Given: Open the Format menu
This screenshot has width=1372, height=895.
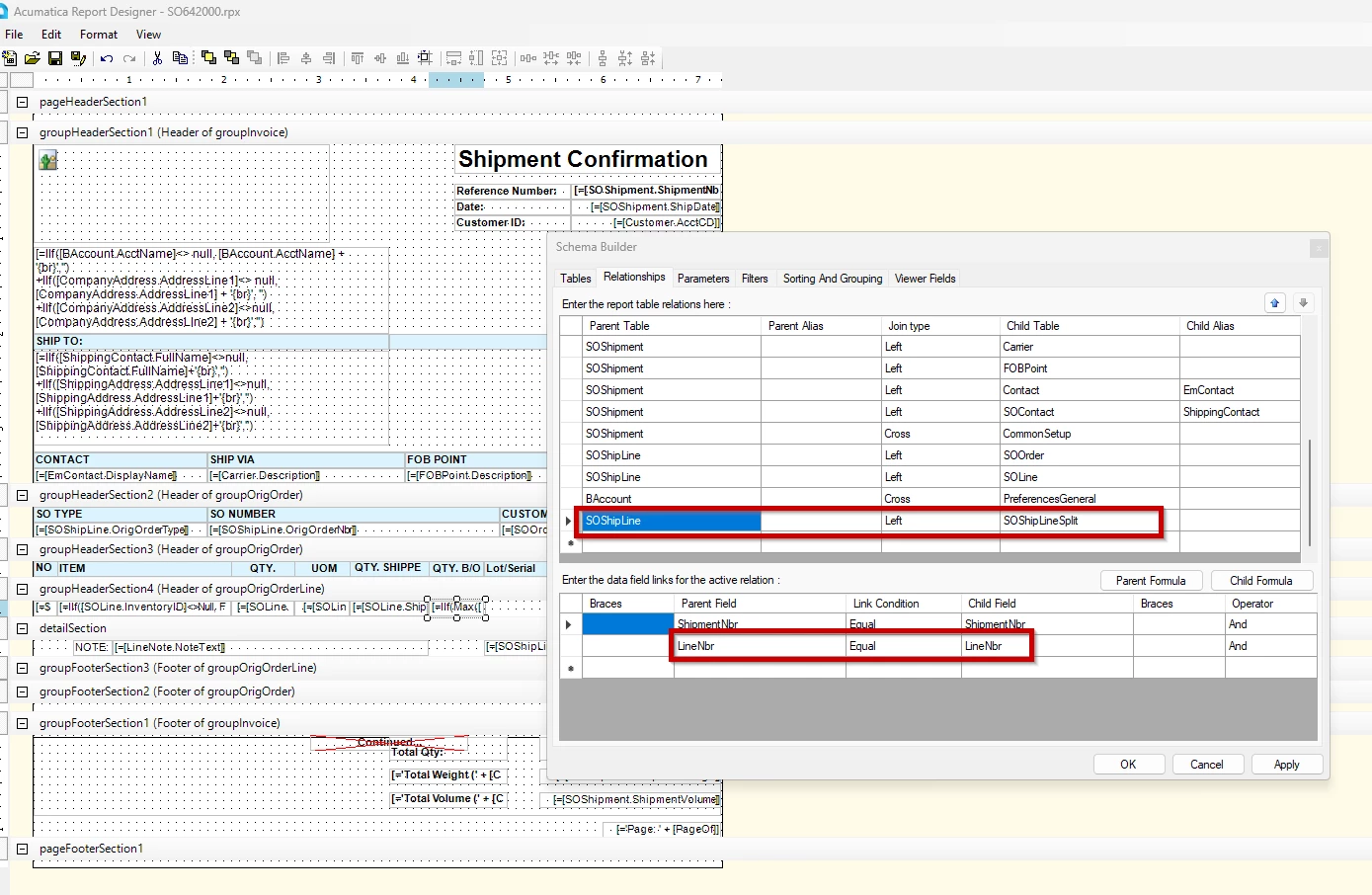Looking at the screenshot, I should 99,35.
